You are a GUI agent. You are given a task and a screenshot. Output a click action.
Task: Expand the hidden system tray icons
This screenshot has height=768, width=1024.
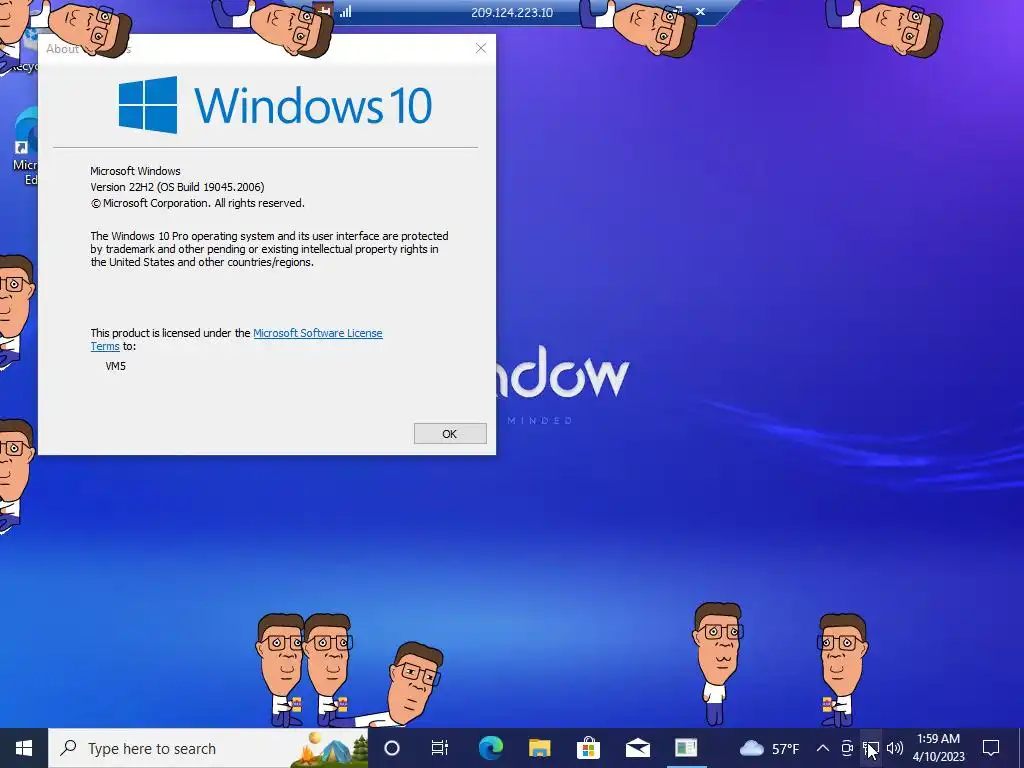click(x=823, y=748)
